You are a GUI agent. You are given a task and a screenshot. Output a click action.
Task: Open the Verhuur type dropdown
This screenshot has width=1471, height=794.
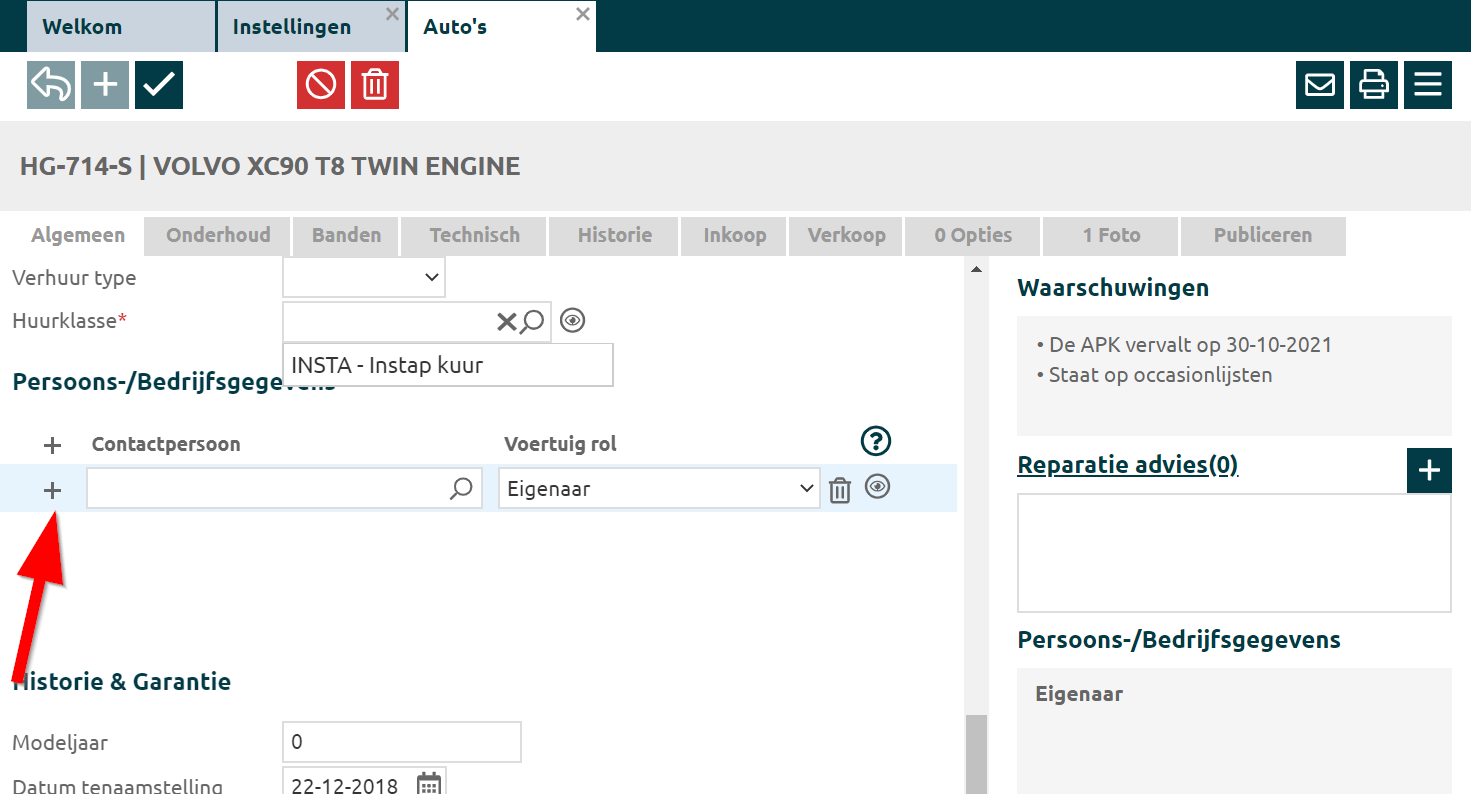tap(364, 278)
